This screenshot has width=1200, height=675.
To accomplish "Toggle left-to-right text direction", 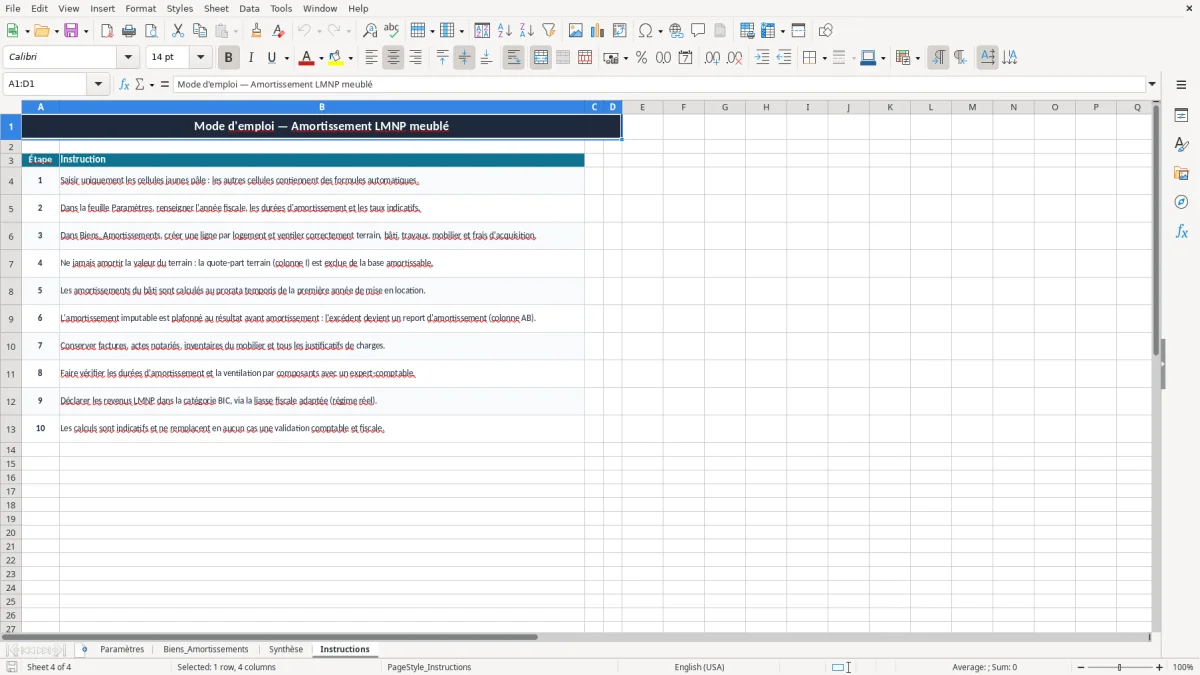I will click(x=938, y=58).
